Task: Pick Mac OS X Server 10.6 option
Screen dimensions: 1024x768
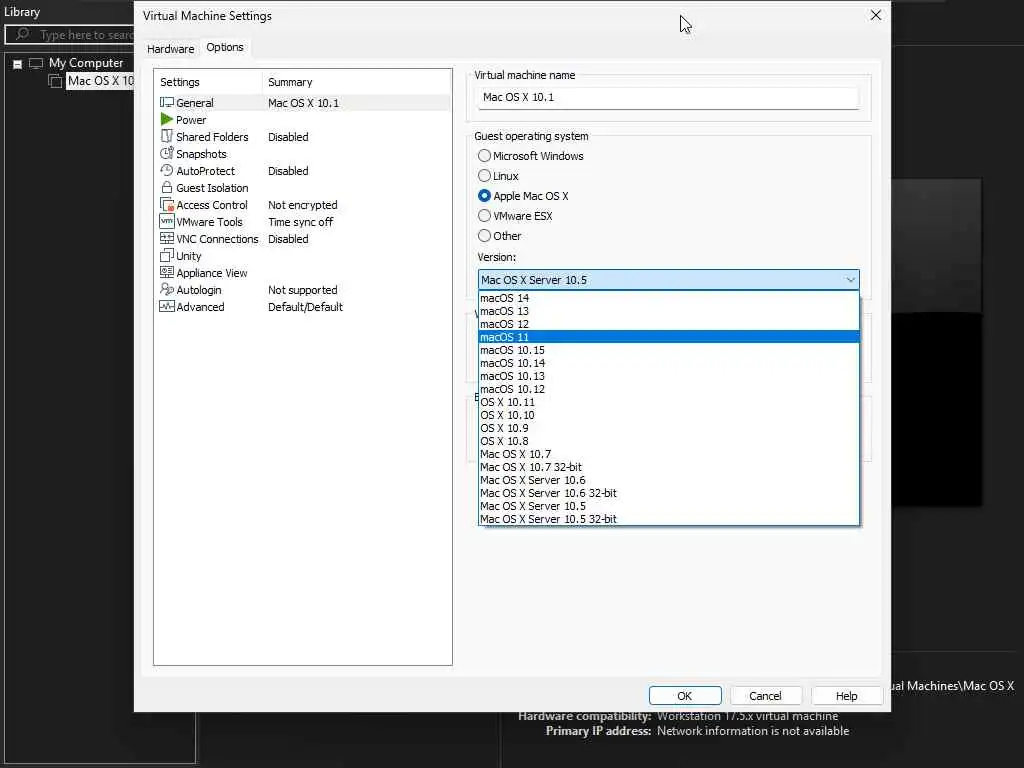Action: [669, 480]
